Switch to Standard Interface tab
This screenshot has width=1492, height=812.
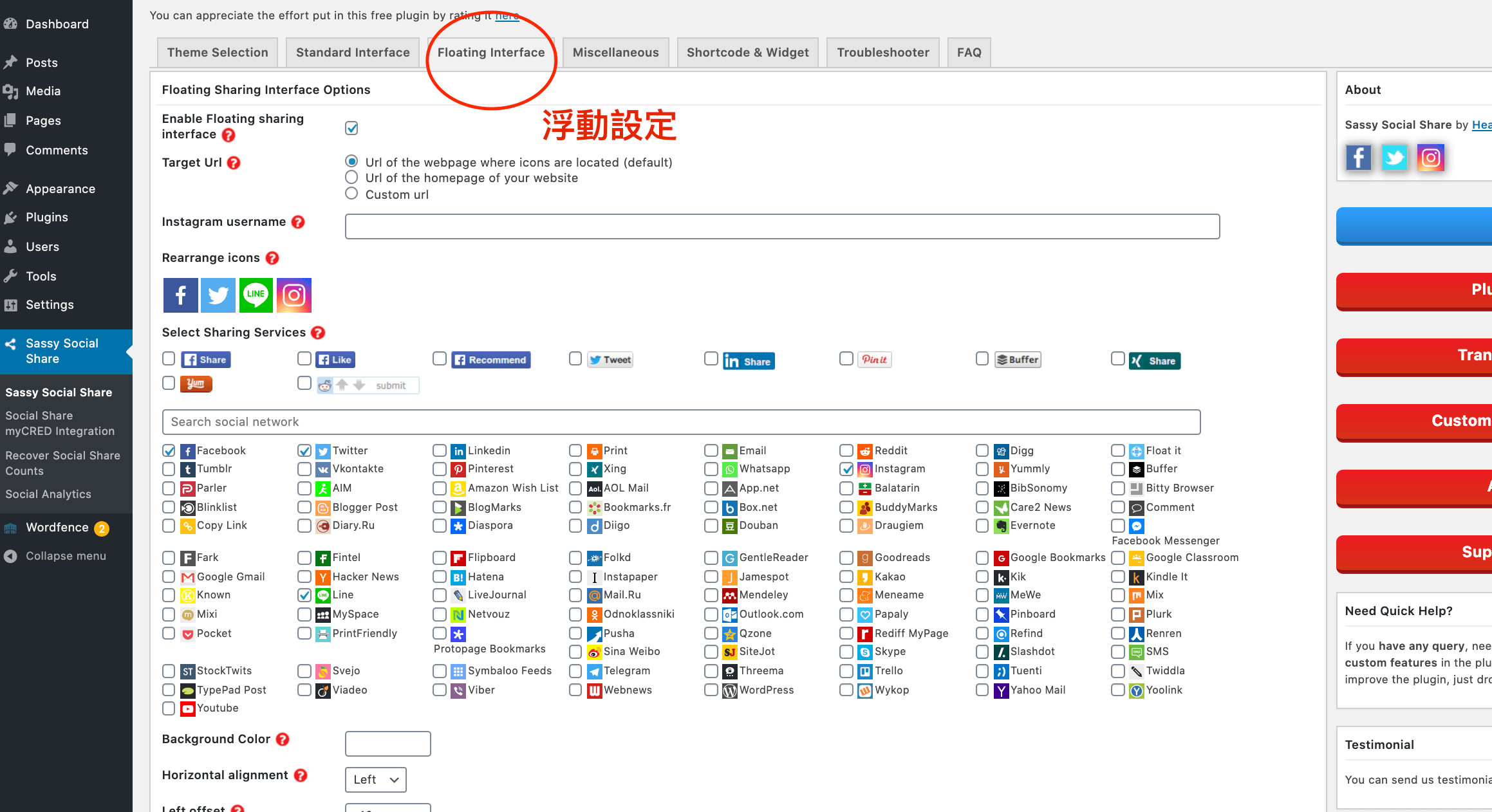tap(353, 51)
